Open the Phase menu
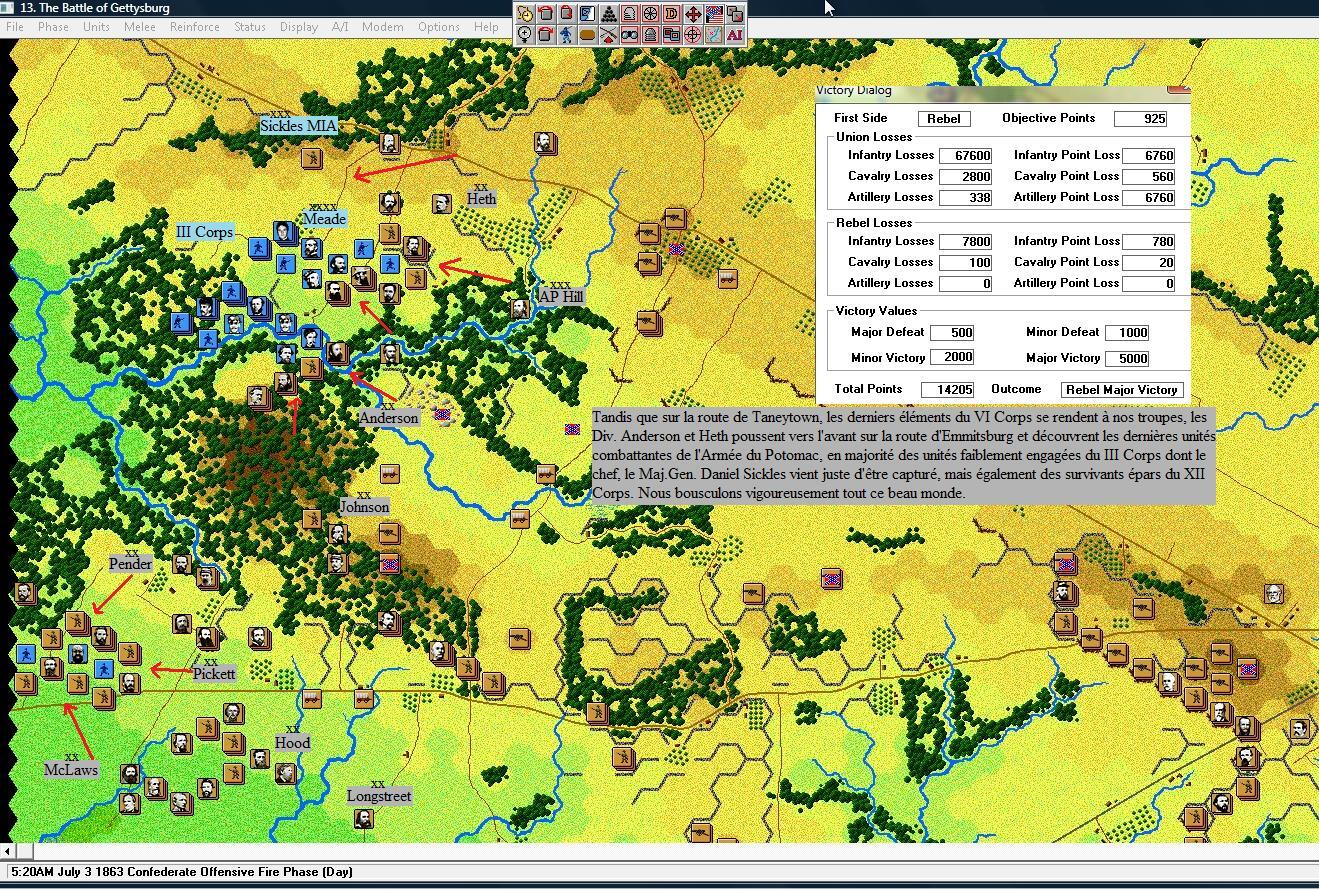The width and height of the screenshot is (1319, 889). [x=53, y=27]
